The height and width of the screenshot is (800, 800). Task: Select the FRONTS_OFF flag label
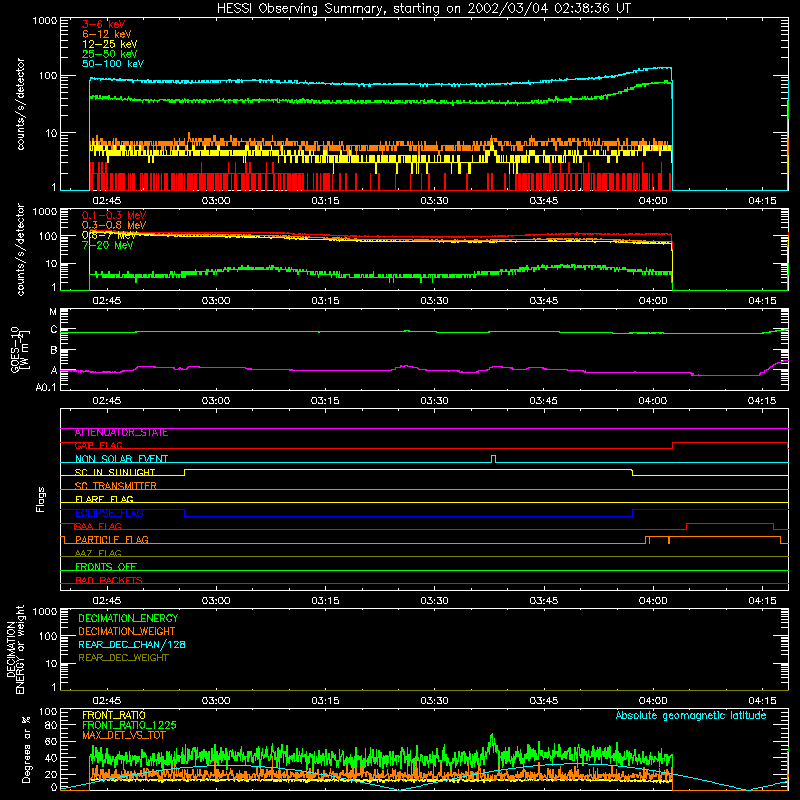[106, 567]
